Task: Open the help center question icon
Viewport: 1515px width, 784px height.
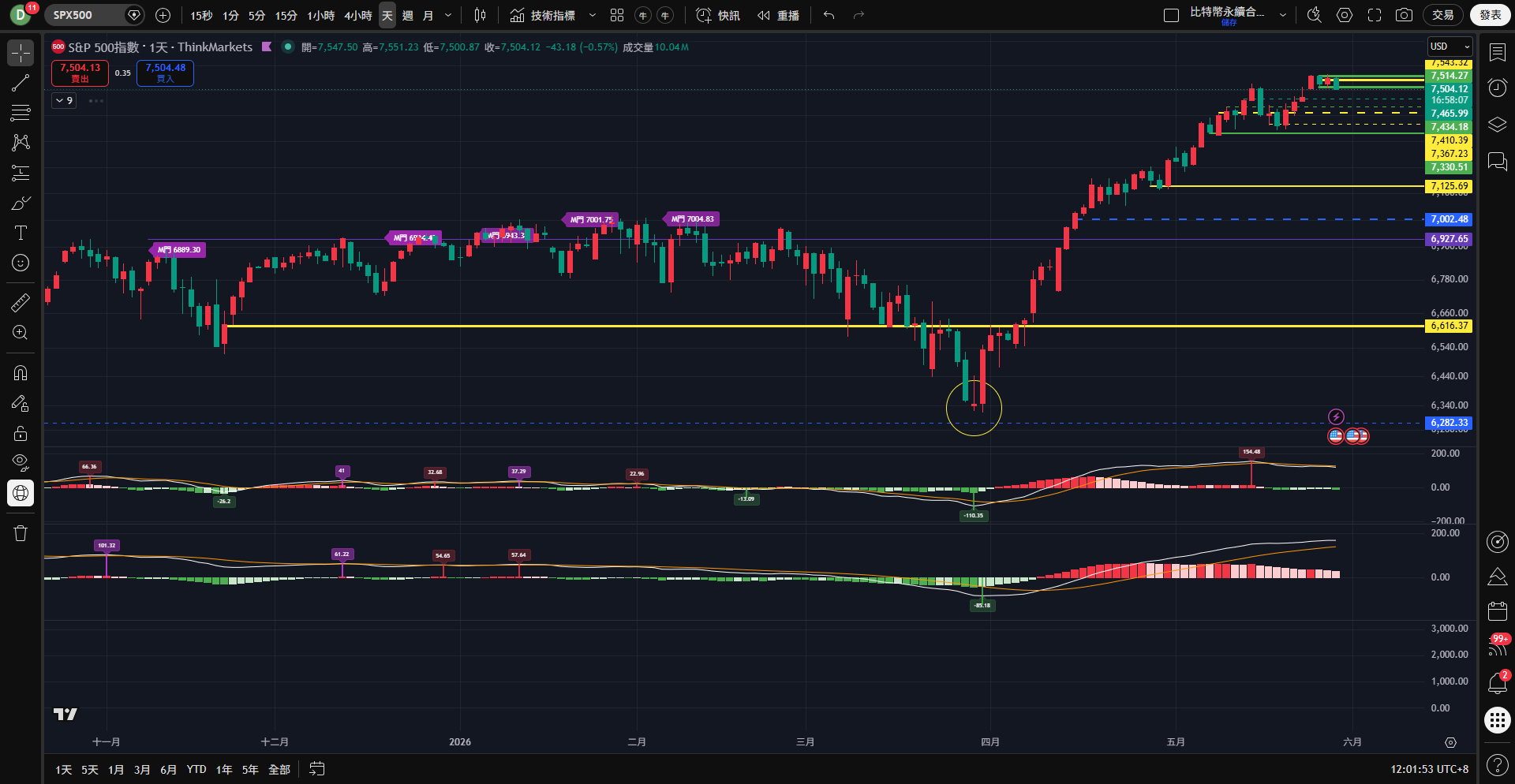Action: [1497, 764]
